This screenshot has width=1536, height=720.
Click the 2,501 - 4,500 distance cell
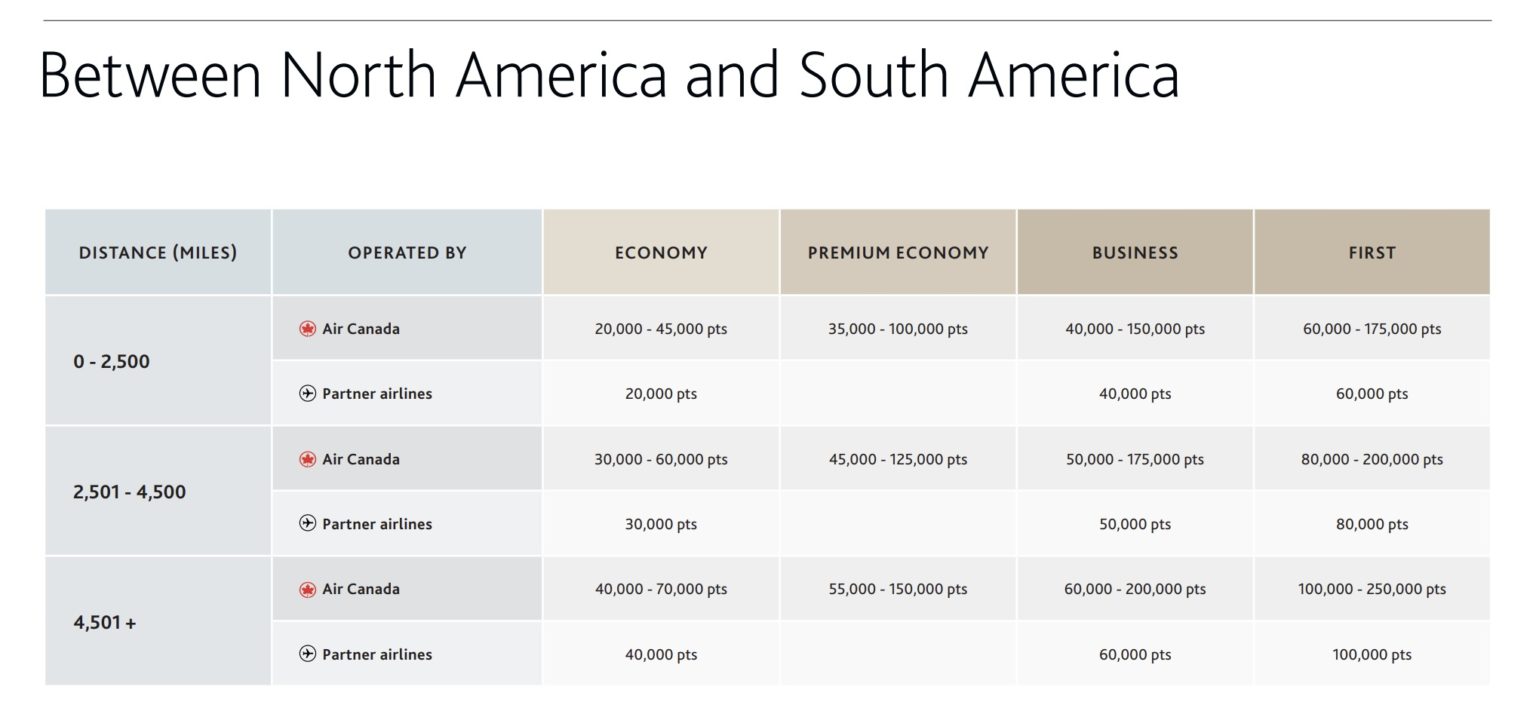coord(158,492)
